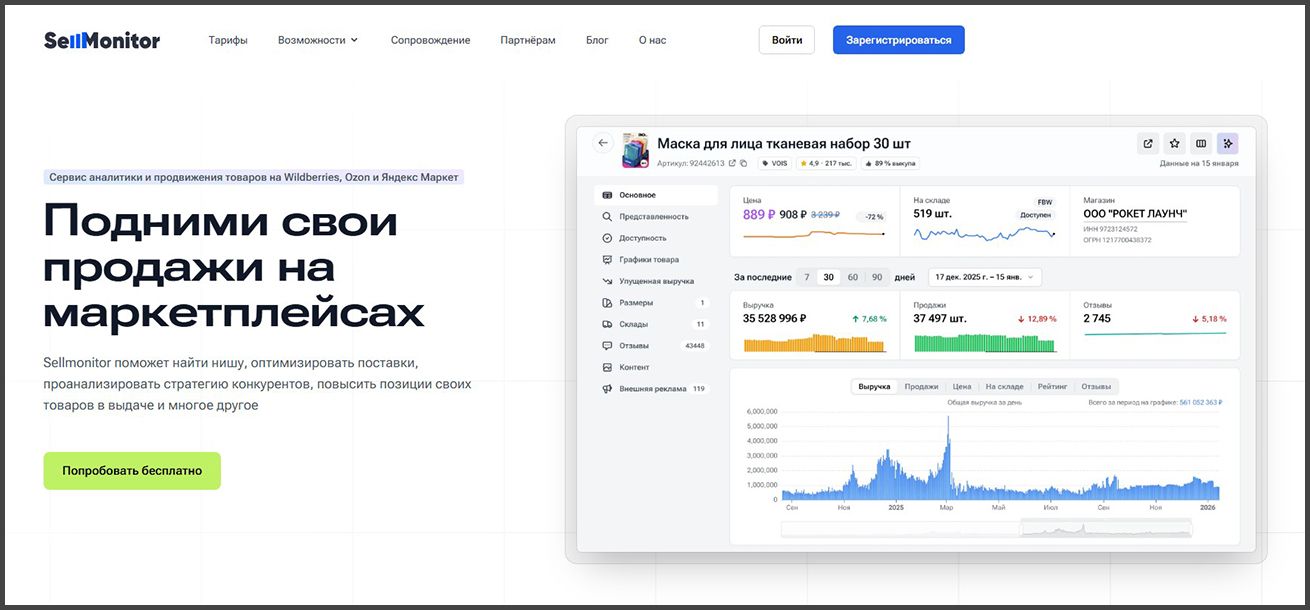Click the Доступен status badge
The image size is (1310, 610).
point(1036,215)
